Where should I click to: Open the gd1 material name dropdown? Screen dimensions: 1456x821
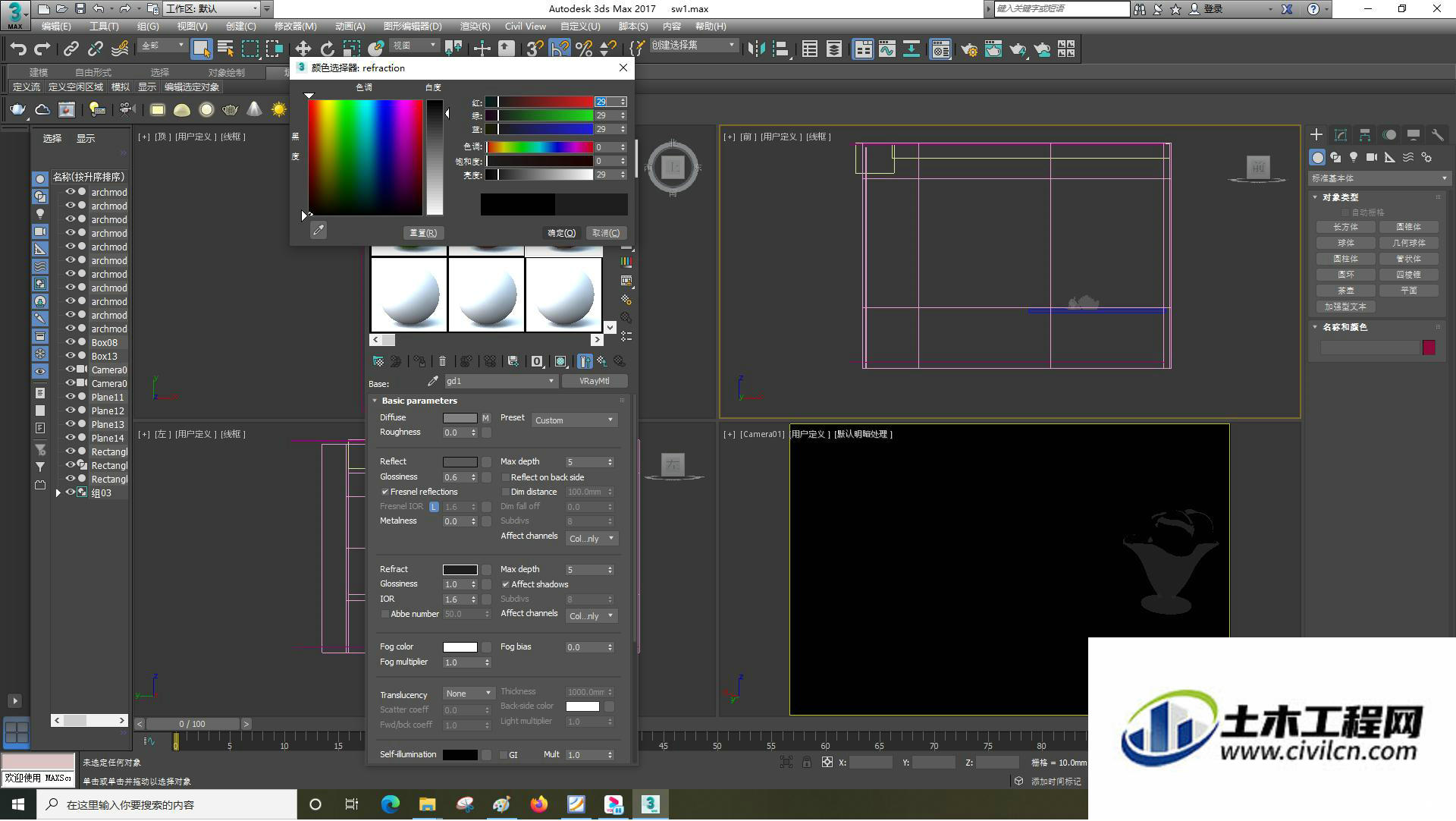[500, 381]
